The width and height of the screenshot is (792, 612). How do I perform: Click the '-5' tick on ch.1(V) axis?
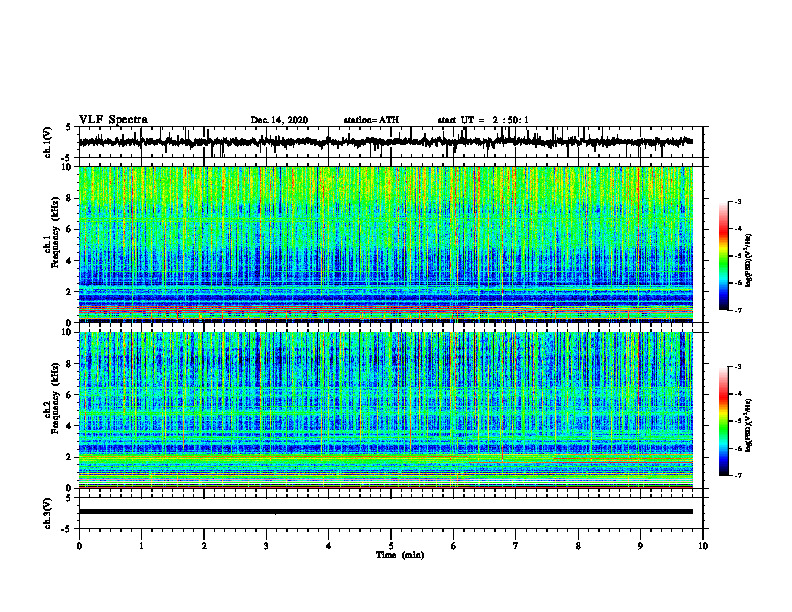pos(65,158)
